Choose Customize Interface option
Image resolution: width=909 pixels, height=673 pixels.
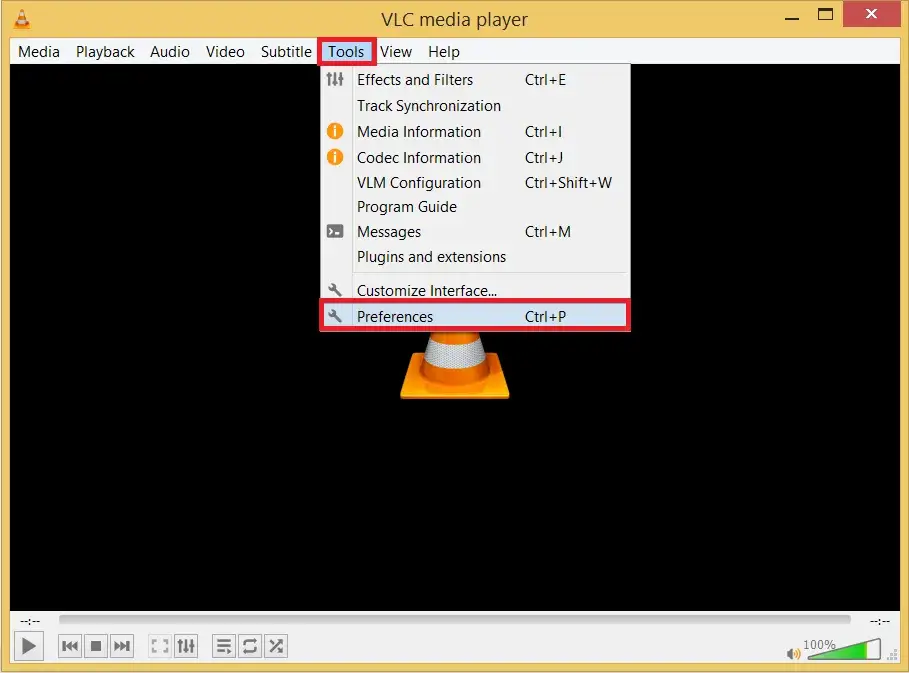pos(427,291)
